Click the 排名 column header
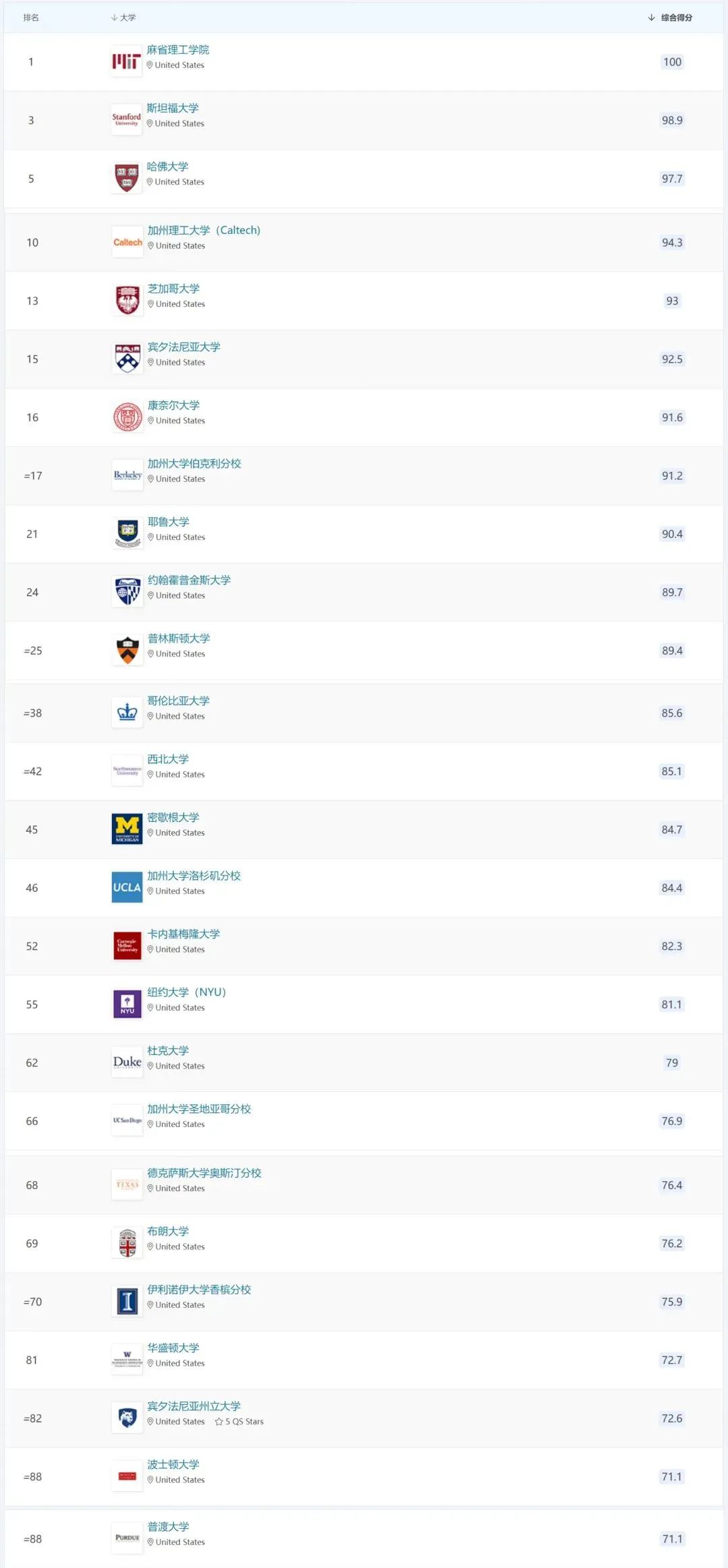Screen dimensions: 728x1568 click(31, 18)
